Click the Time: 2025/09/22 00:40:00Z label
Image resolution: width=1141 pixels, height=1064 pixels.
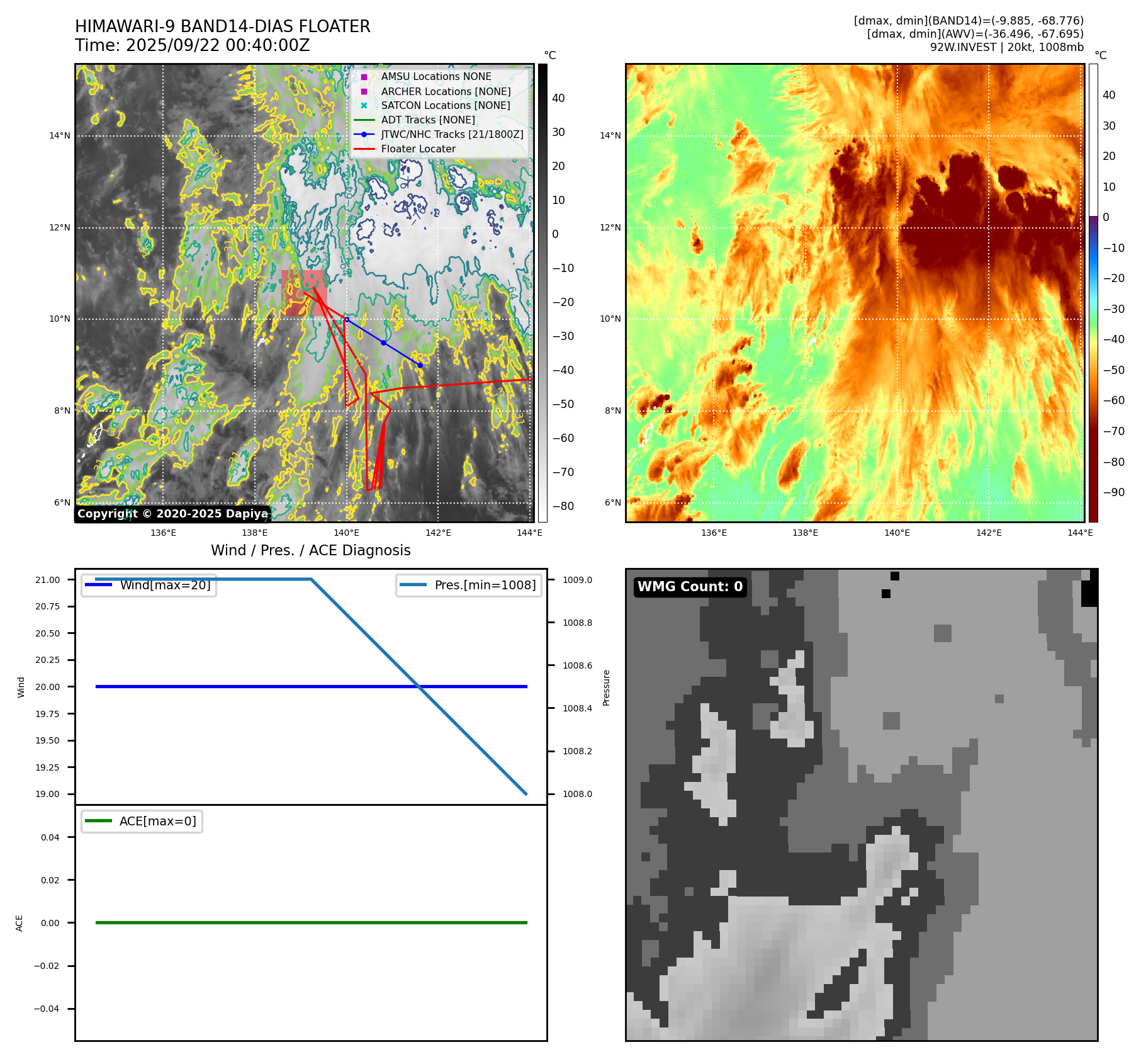pos(193,45)
